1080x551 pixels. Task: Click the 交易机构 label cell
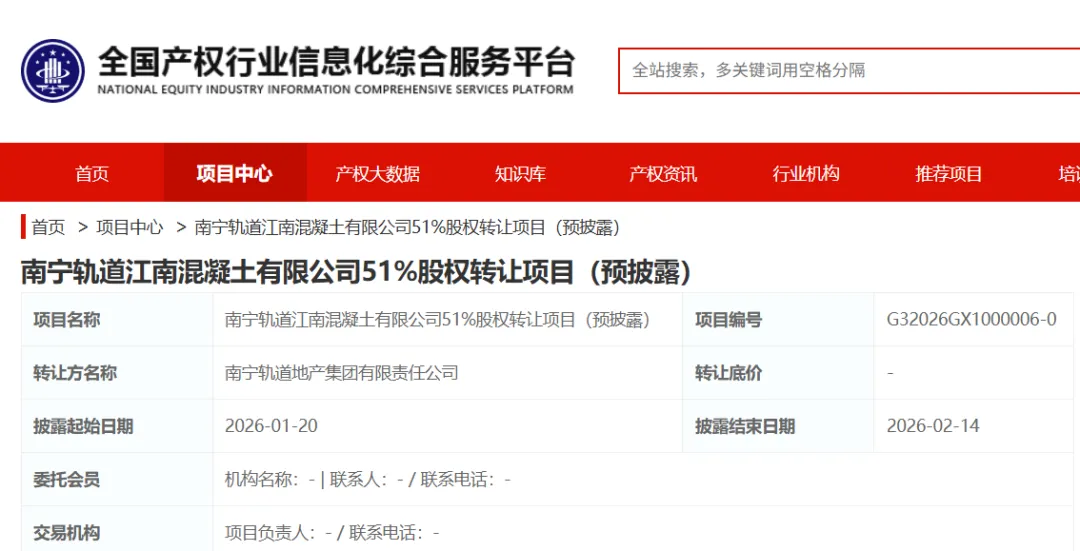click(x=117, y=529)
